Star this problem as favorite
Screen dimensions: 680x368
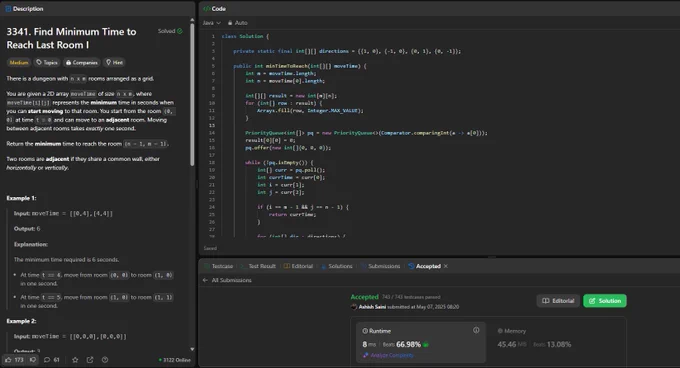tap(75, 360)
